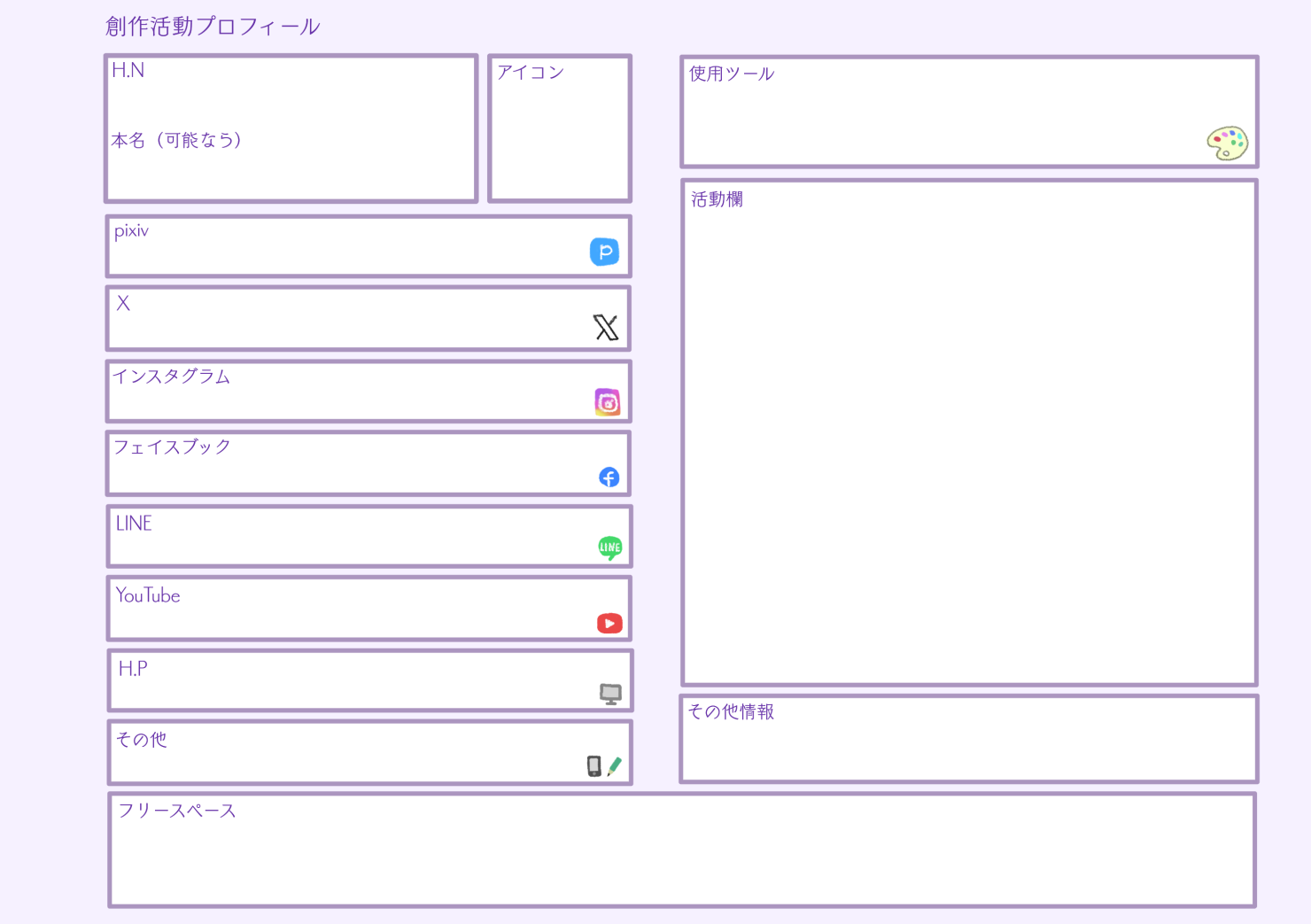Image resolution: width=1311 pixels, height=924 pixels.
Task: Click inside the 活動欄 large box
Action: tap(969, 443)
